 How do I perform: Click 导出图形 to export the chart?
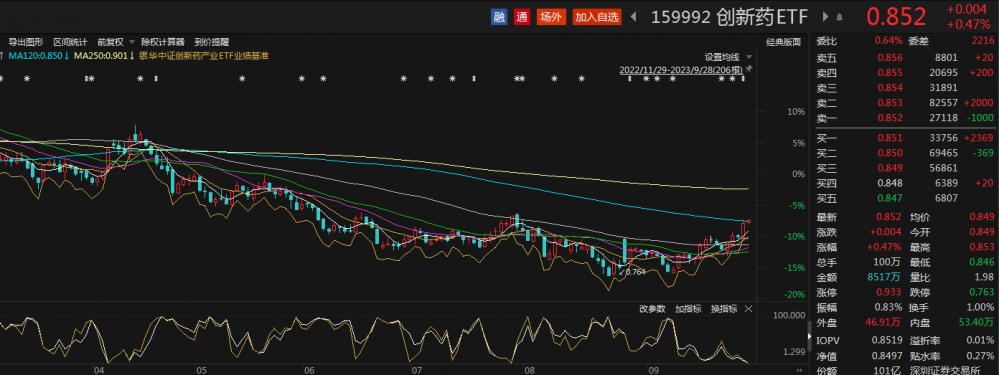click(26, 42)
